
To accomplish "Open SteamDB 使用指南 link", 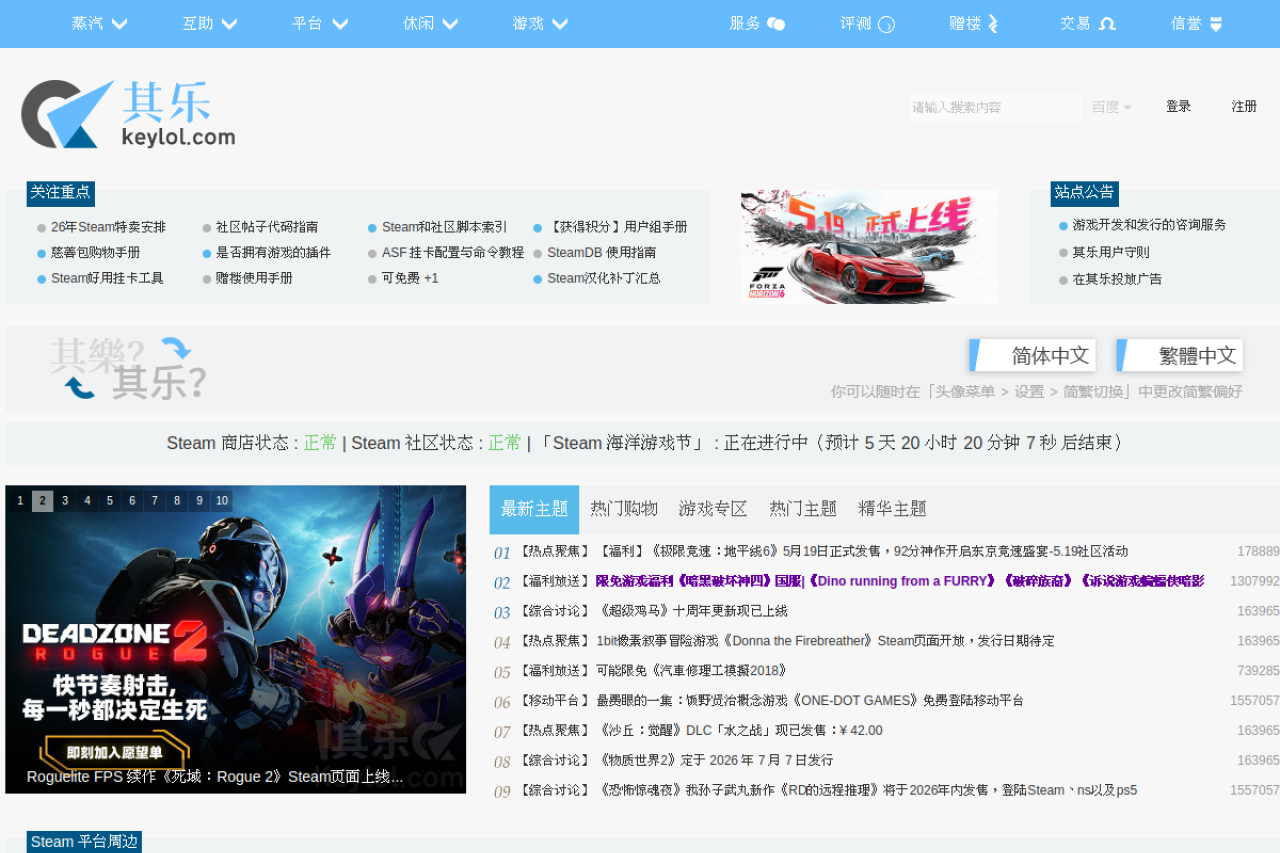I will 602,253.
